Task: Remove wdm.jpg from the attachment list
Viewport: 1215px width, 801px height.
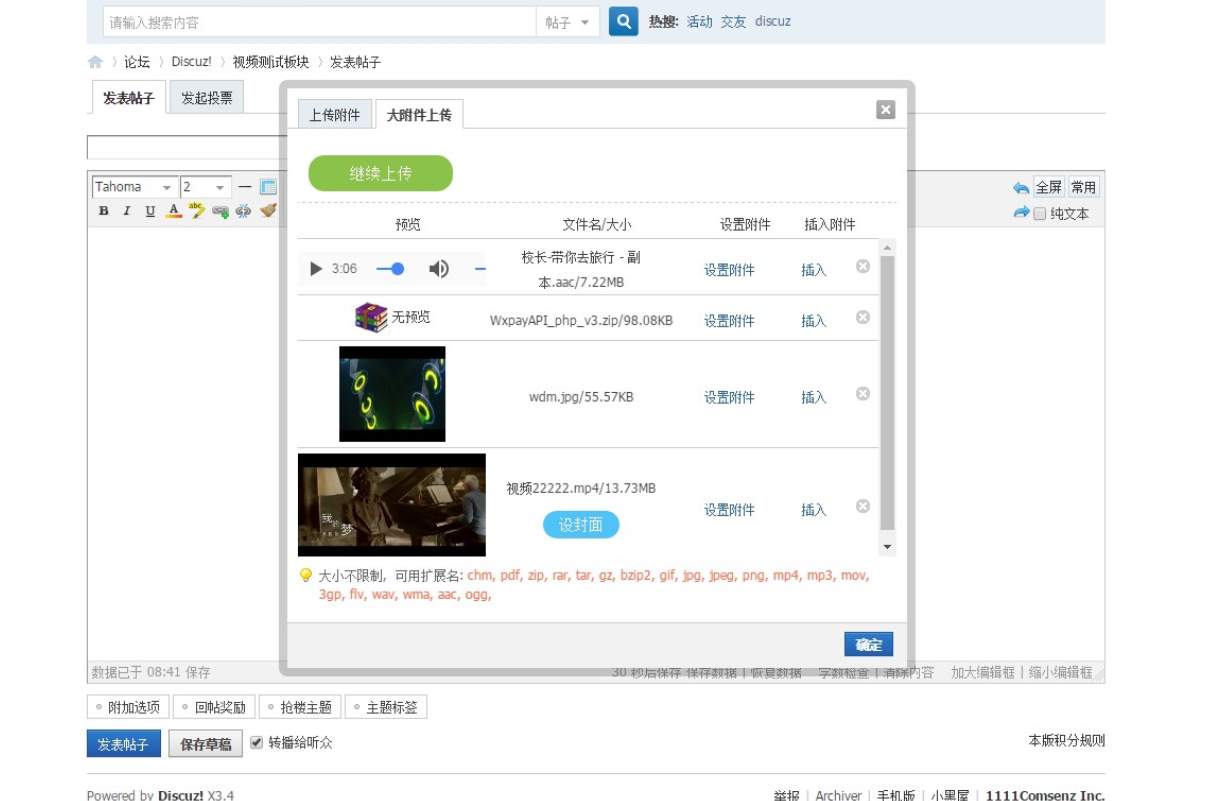Action: click(x=863, y=394)
